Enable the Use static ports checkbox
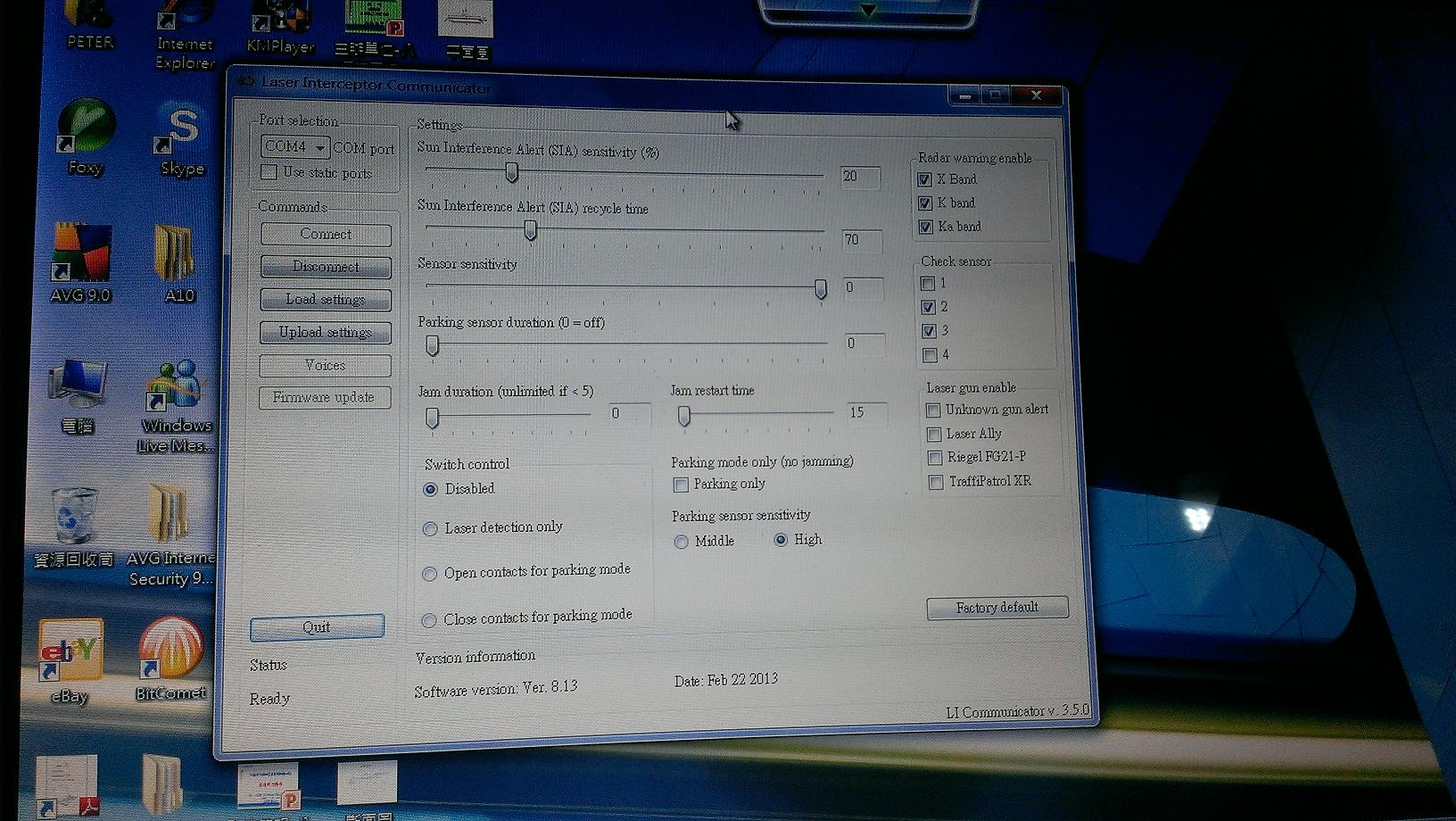The width and height of the screenshot is (1456, 821). pos(269,172)
